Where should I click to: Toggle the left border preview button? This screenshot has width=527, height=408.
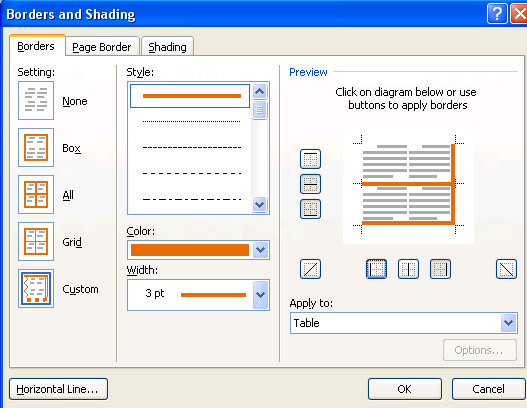click(x=376, y=269)
